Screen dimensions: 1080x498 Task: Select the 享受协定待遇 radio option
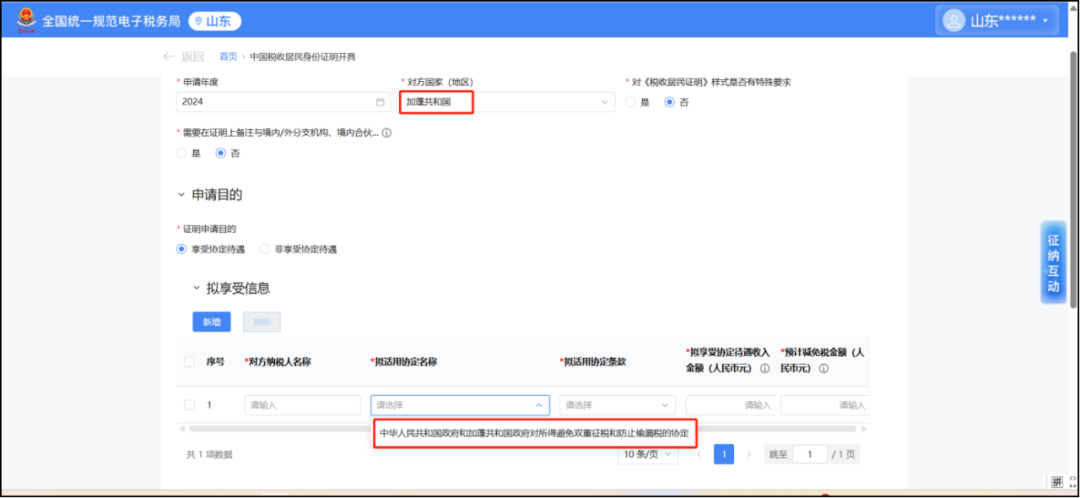[182, 249]
